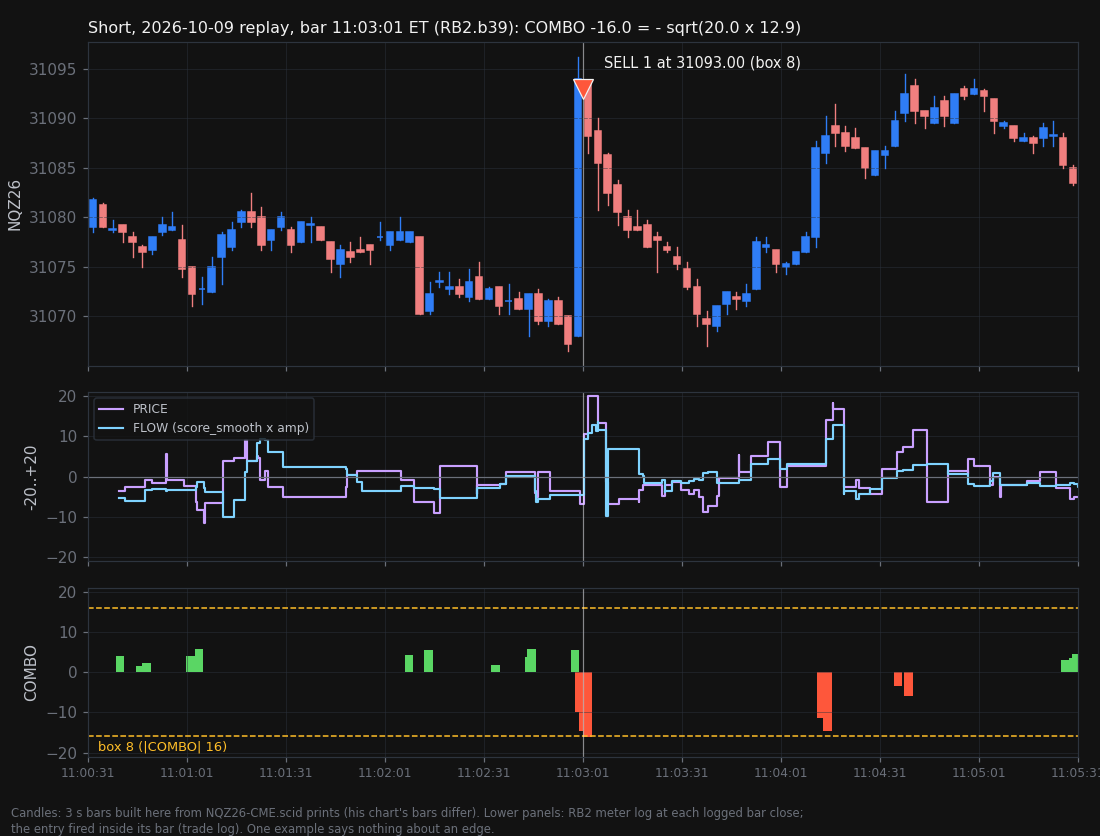Click price tick 31090

coord(53,119)
